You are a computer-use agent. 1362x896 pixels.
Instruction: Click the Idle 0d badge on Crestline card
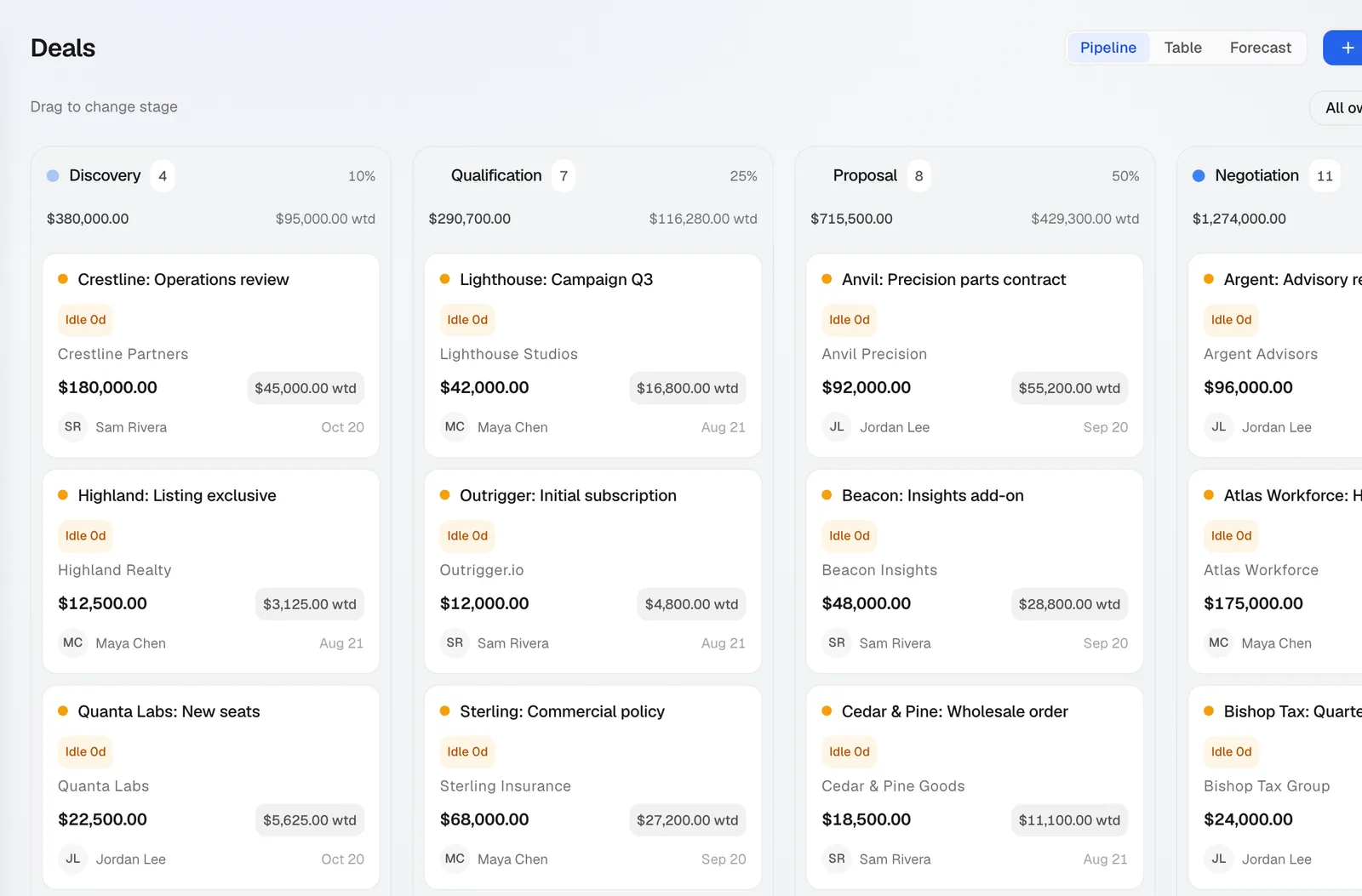[86, 320]
